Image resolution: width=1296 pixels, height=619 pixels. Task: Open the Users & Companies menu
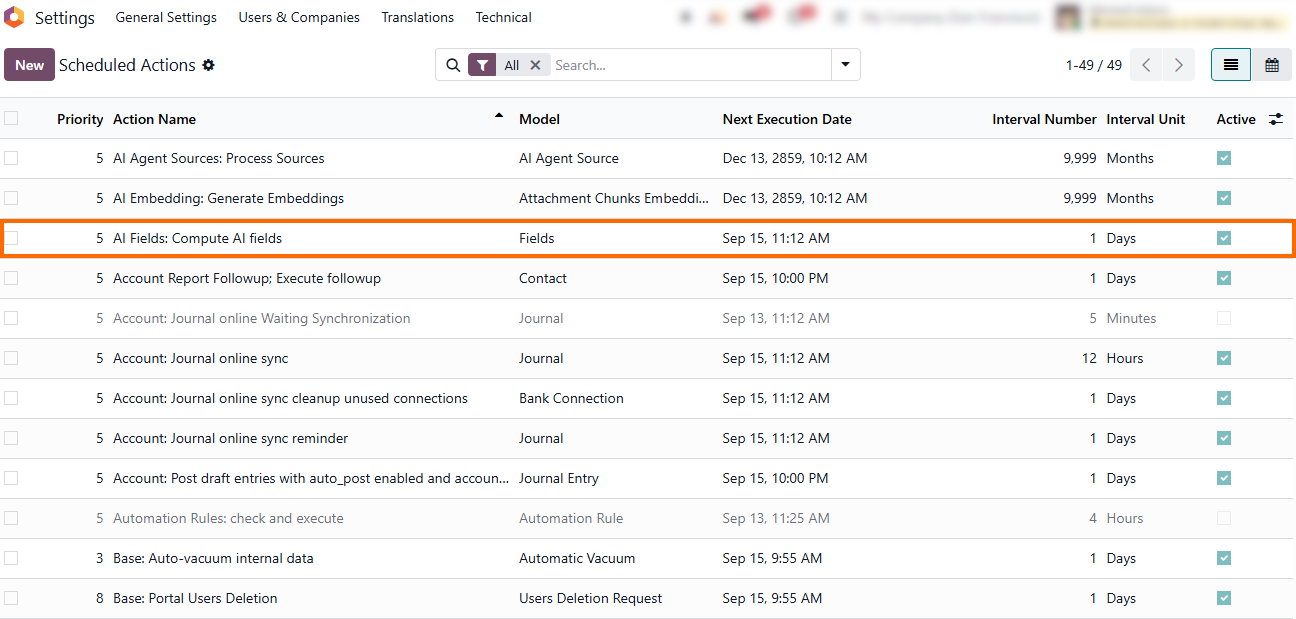pos(299,17)
